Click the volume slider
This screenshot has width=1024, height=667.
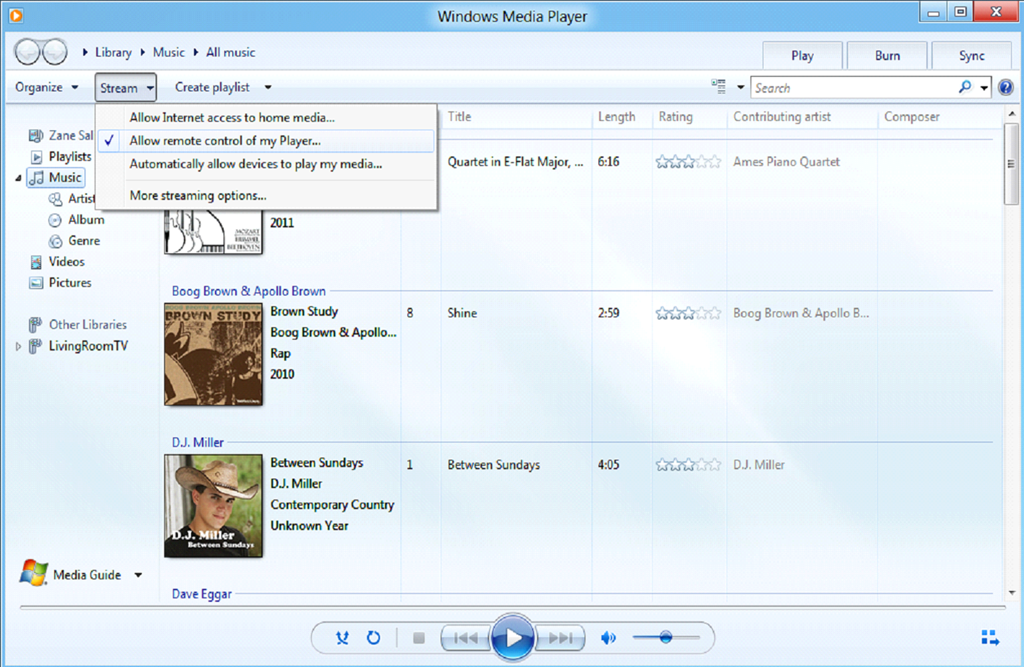[x=666, y=637]
